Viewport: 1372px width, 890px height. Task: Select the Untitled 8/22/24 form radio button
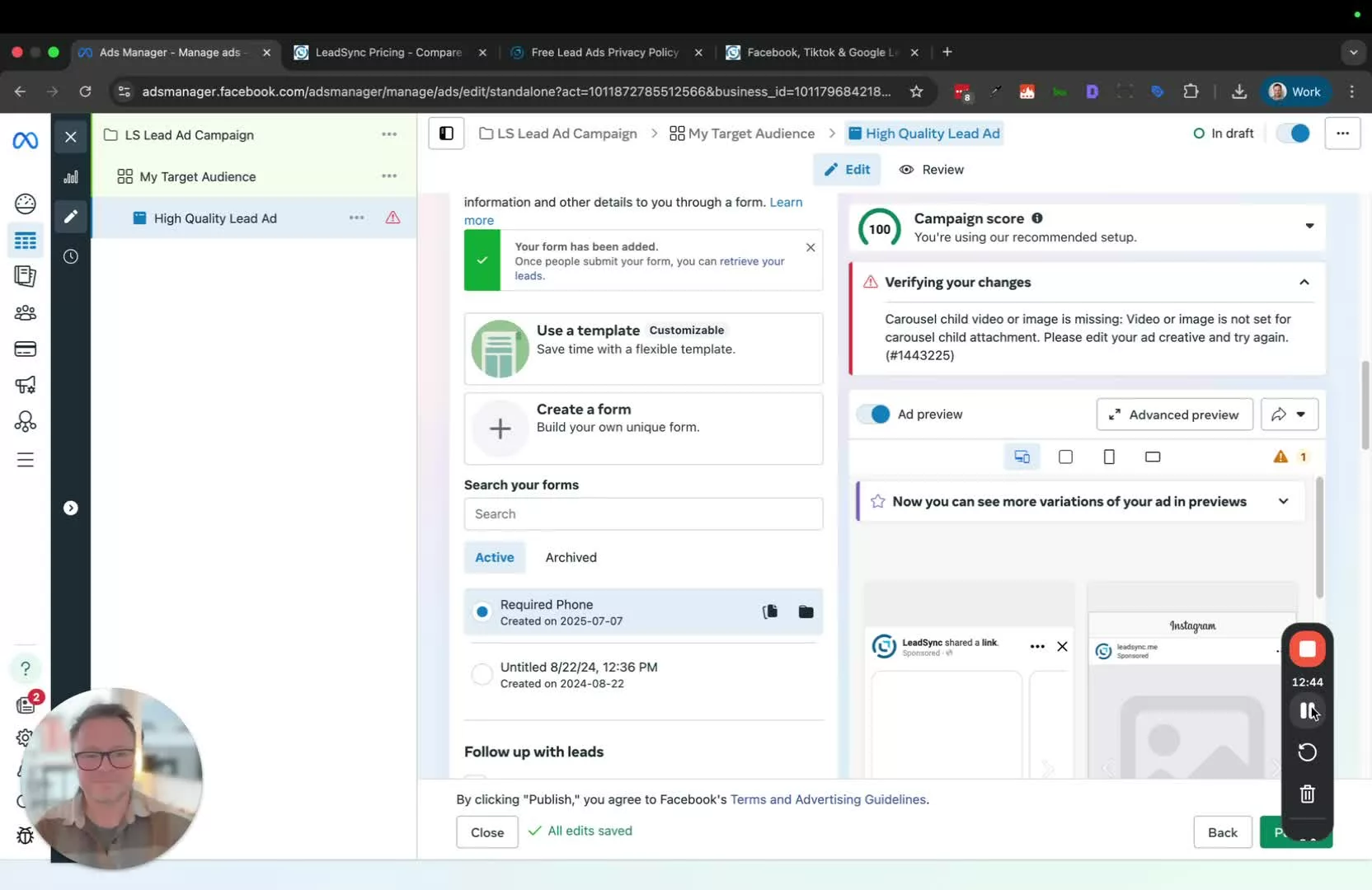pos(482,675)
